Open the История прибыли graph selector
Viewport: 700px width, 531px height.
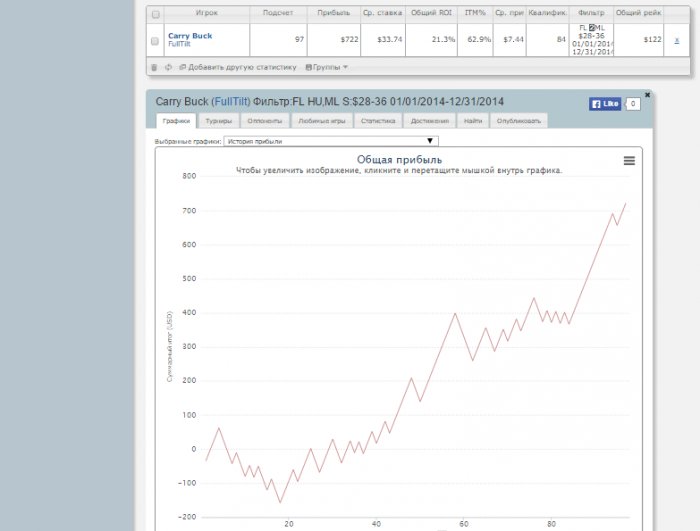pyautogui.click(x=331, y=142)
